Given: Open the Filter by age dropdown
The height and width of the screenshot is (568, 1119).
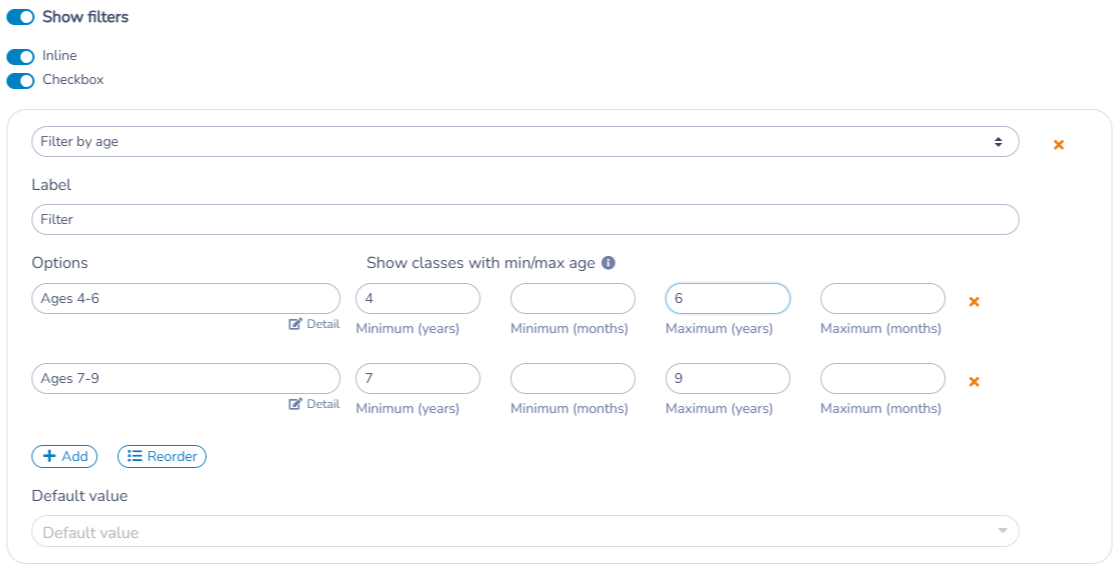Looking at the screenshot, I should [525, 142].
